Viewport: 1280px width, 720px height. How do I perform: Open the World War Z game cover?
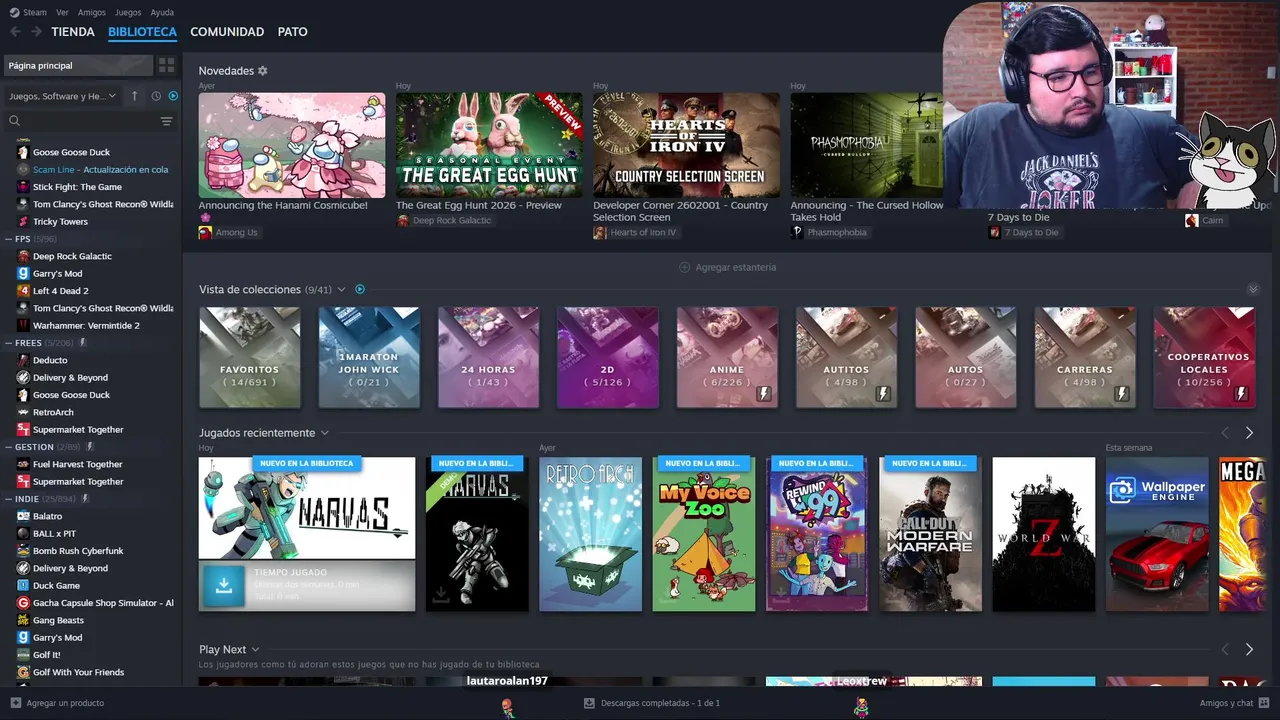pyautogui.click(x=1044, y=534)
